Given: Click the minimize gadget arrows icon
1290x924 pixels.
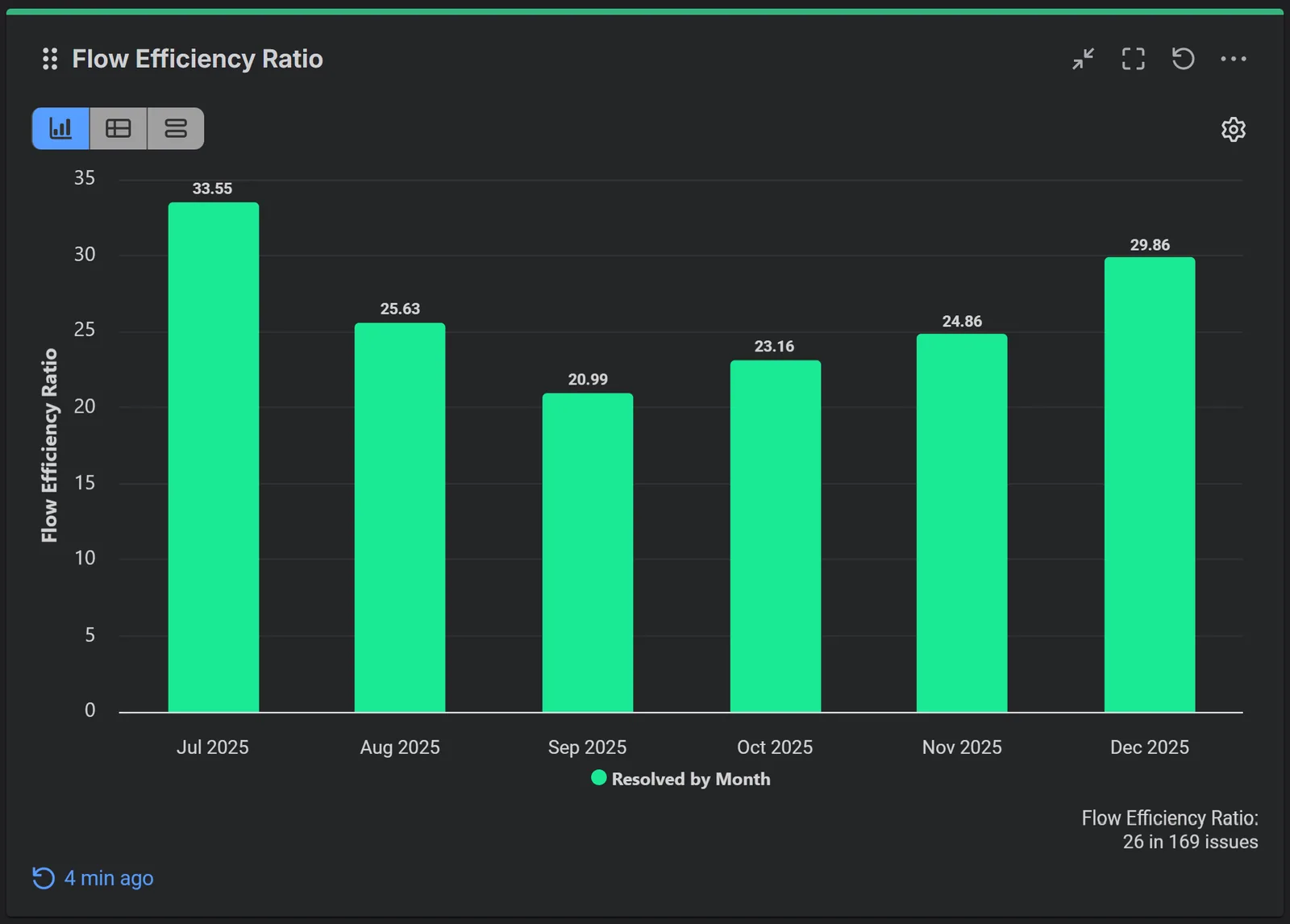Looking at the screenshot, I should (1083, 59).
